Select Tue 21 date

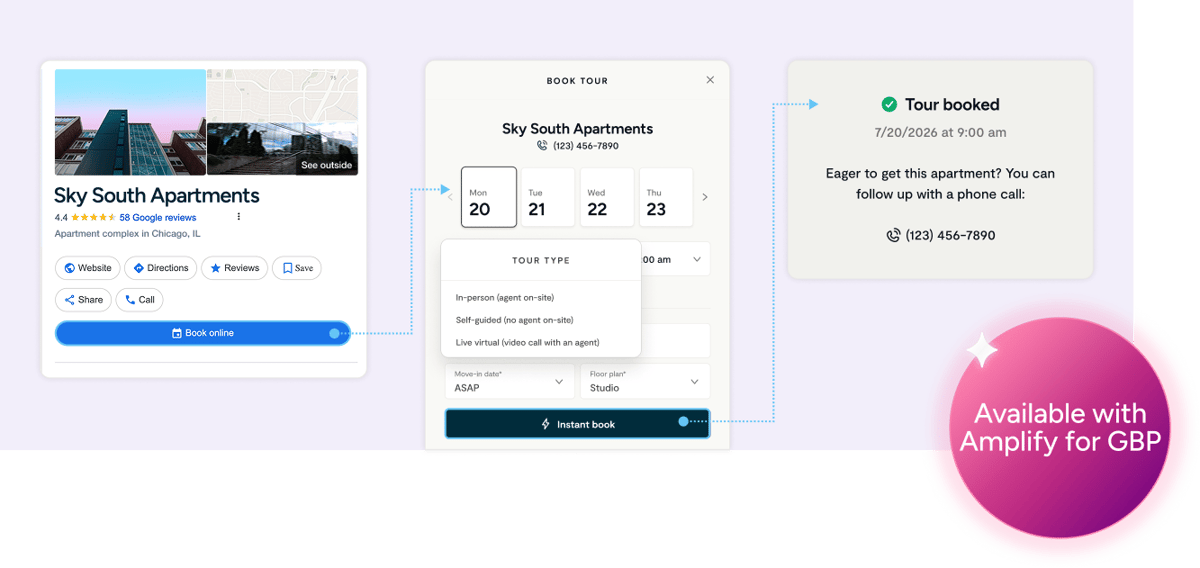[x=548, y=197]
